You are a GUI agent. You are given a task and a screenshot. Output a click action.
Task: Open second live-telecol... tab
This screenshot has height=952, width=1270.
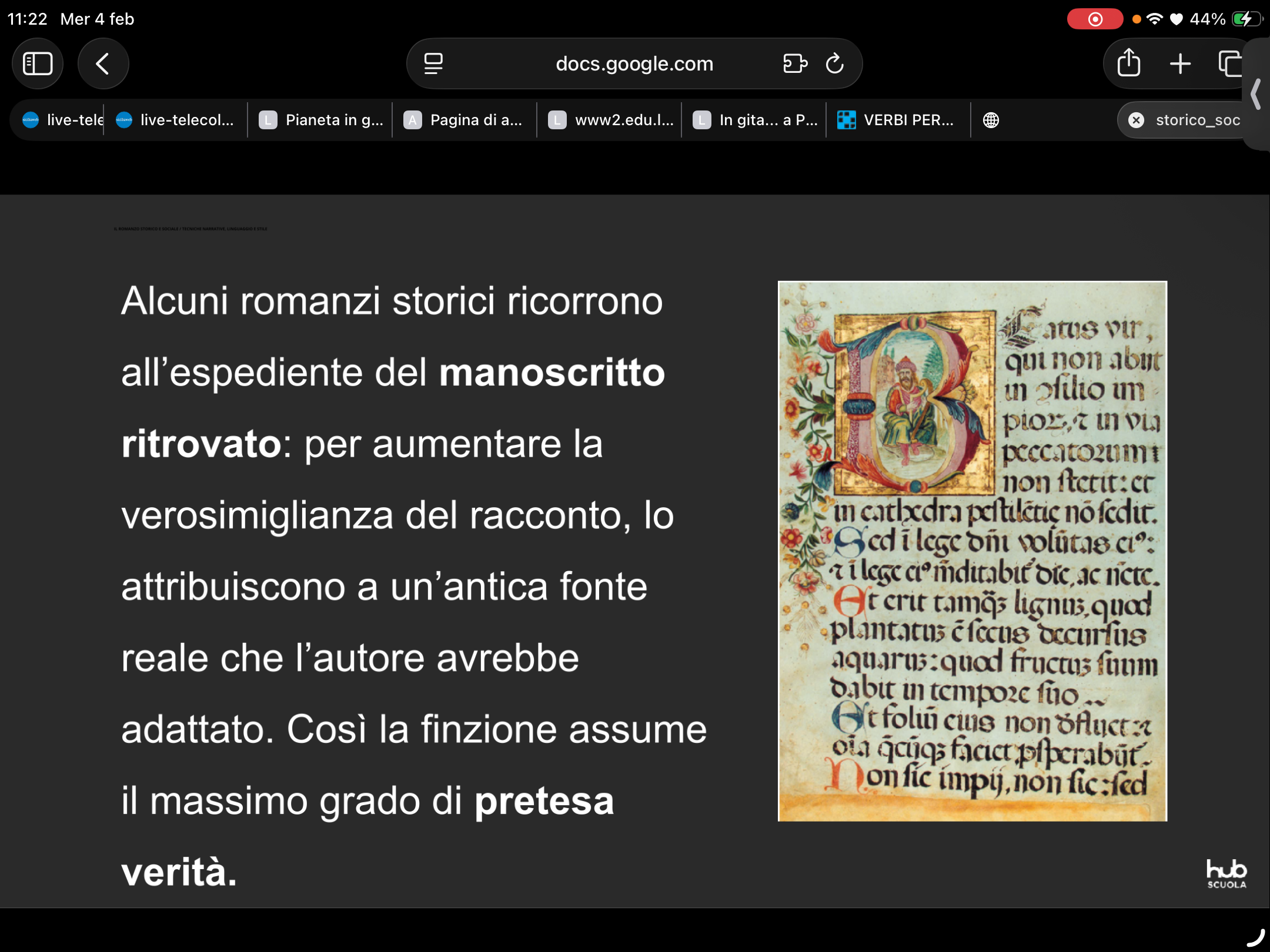point(175,120)
